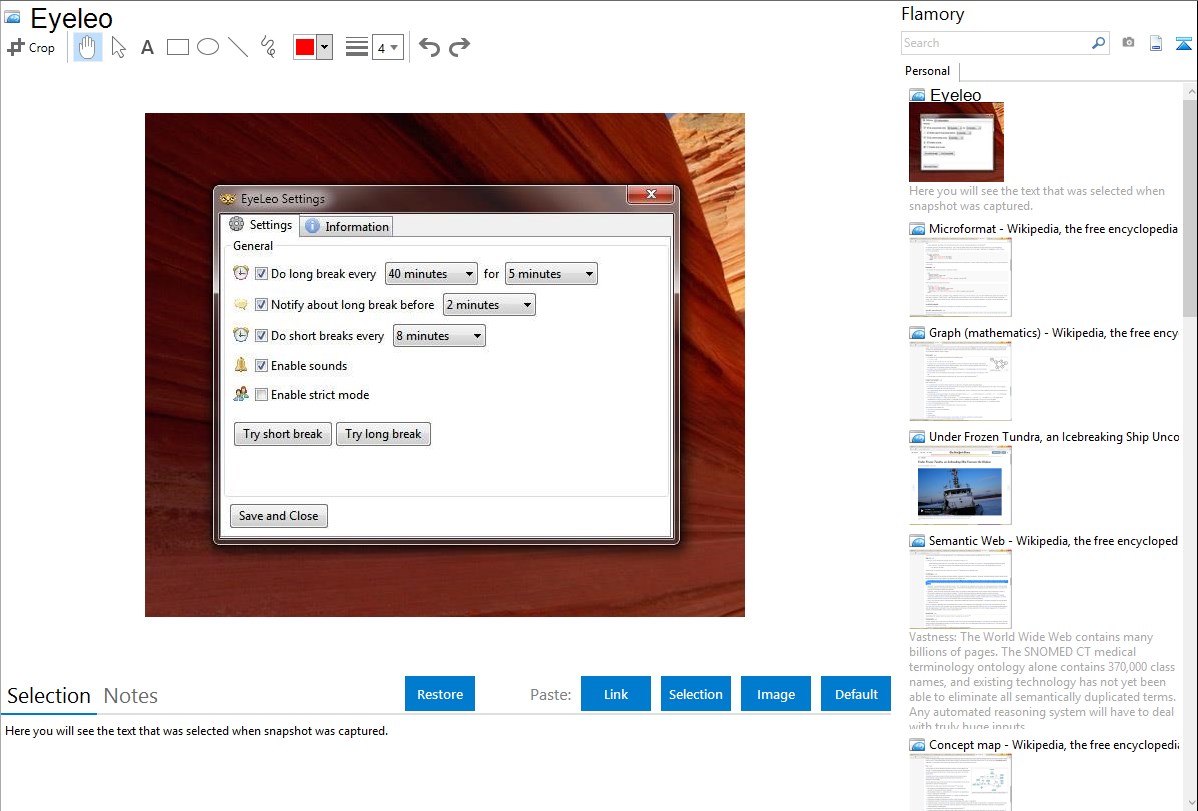
Task: Choose the straight line tool
Action: [x=238, y=47]
